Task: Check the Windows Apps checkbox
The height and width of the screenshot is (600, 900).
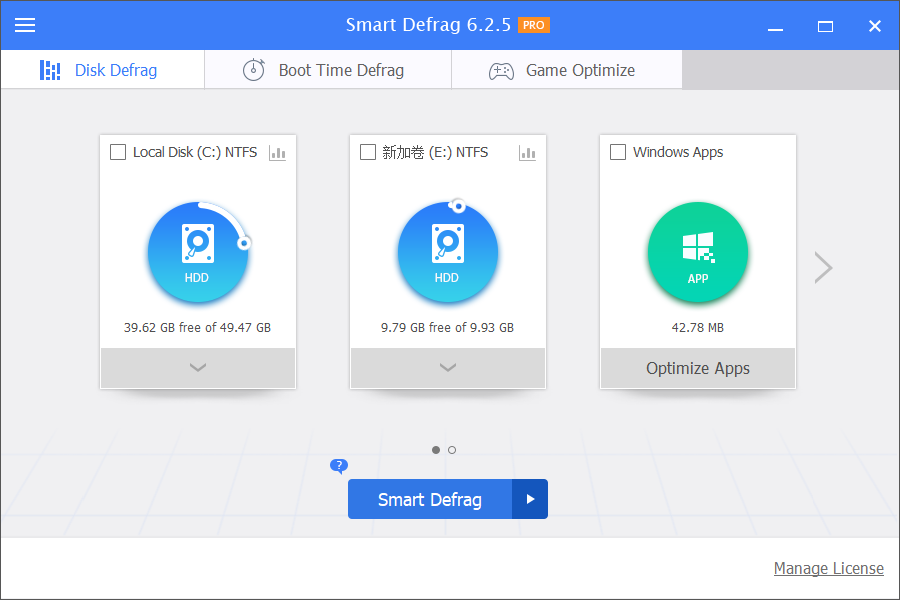Action: point(618,152)
